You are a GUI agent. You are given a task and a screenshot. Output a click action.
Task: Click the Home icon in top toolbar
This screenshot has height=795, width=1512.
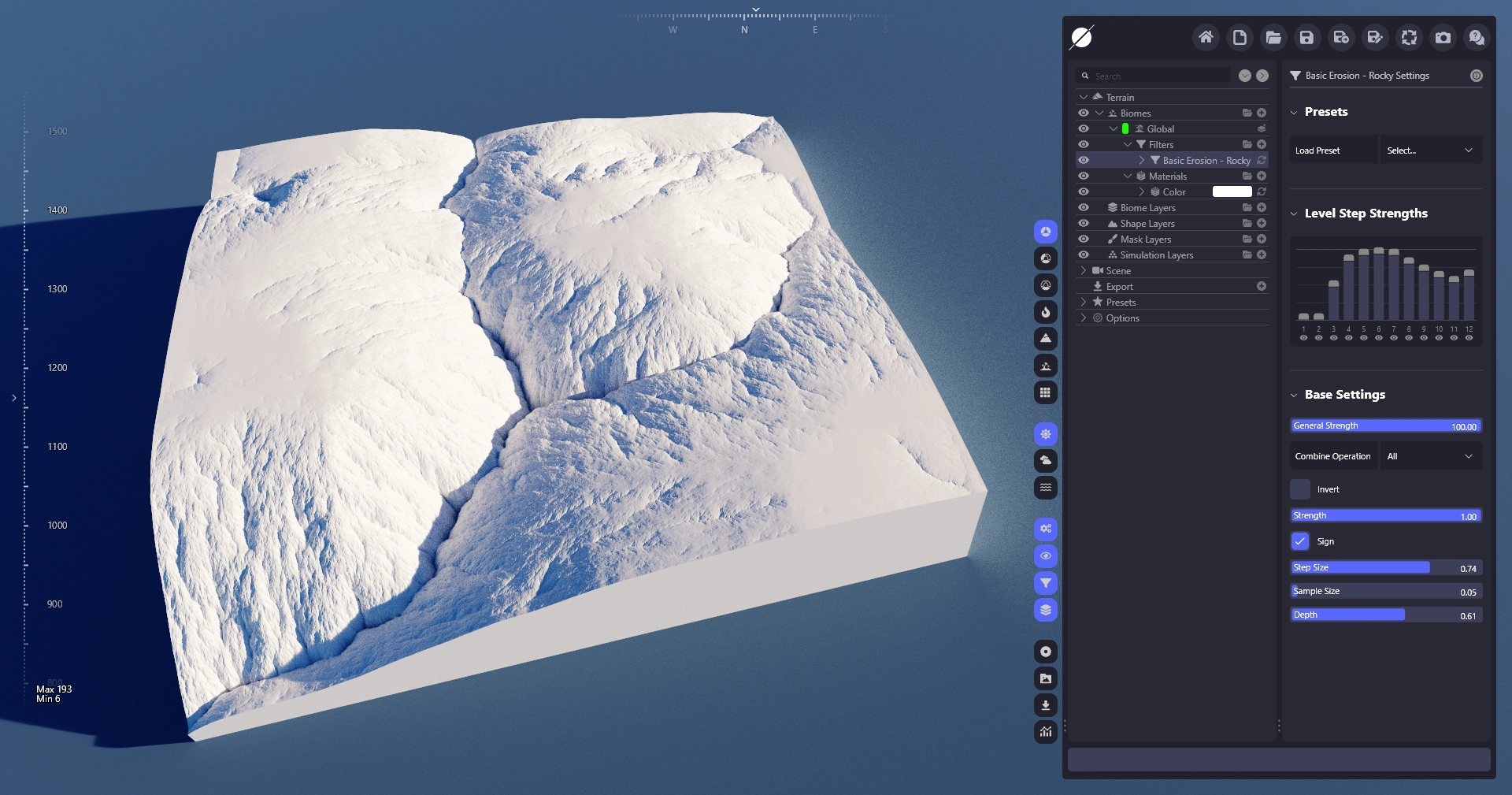pos(1206,37)
